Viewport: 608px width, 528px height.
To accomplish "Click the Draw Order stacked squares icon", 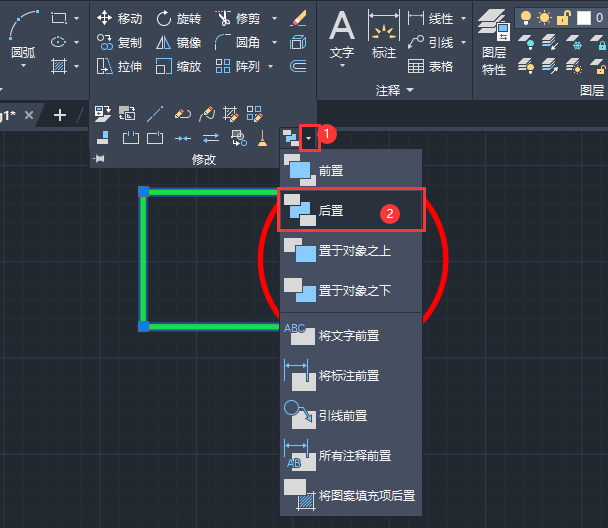I will [290, 138].
